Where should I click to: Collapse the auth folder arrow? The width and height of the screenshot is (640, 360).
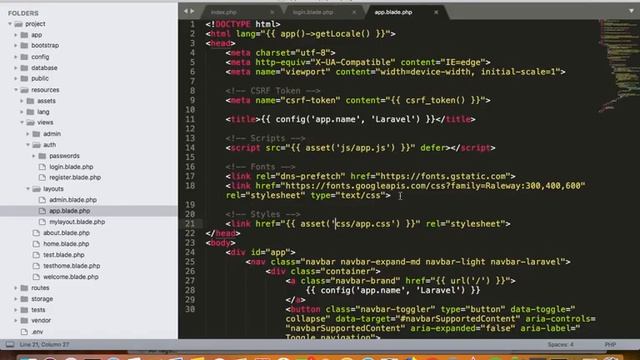(x=28, y=145)
